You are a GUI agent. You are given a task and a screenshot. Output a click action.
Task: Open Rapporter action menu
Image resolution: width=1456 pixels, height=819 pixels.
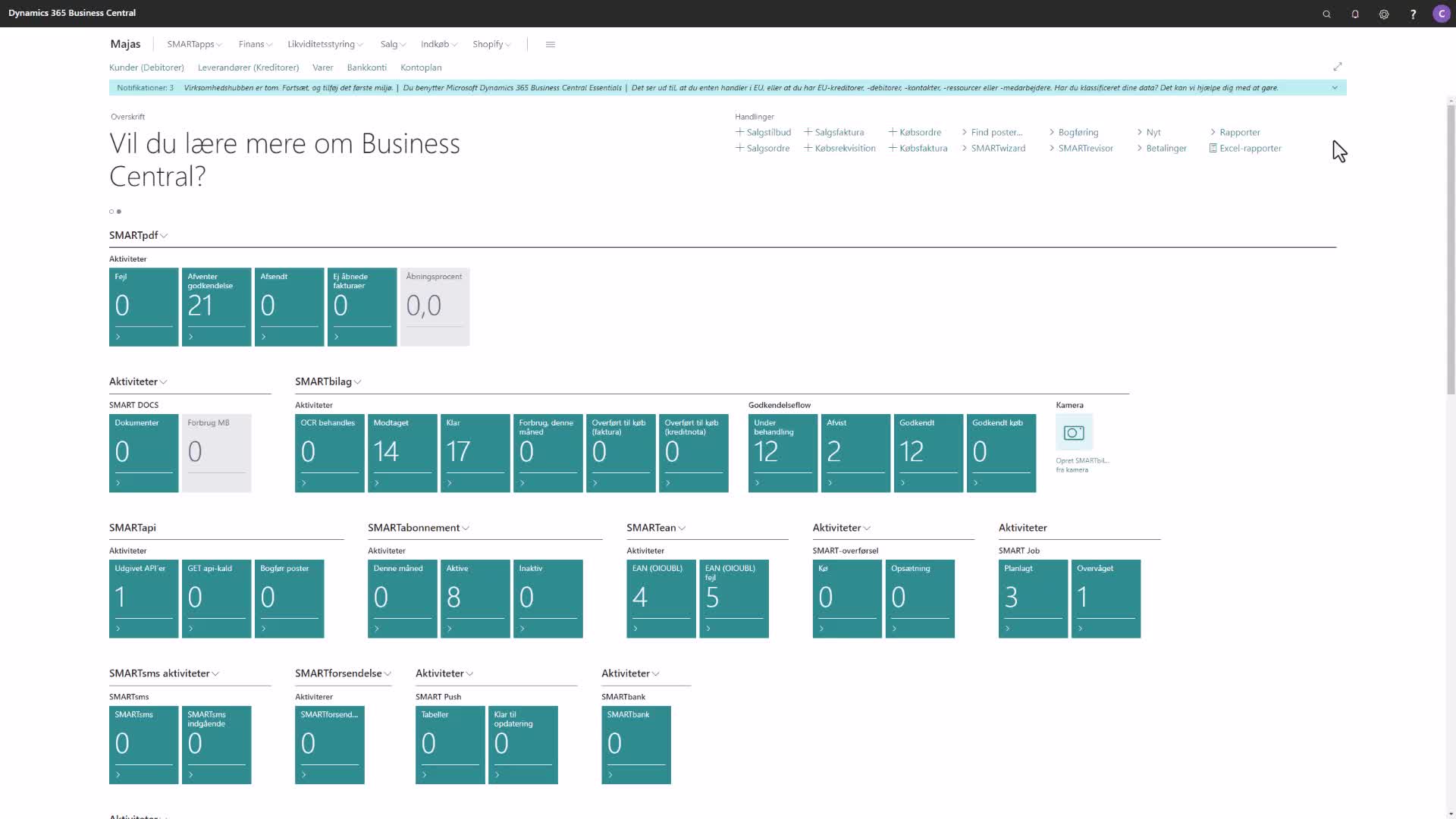[x=1235, y=132]
